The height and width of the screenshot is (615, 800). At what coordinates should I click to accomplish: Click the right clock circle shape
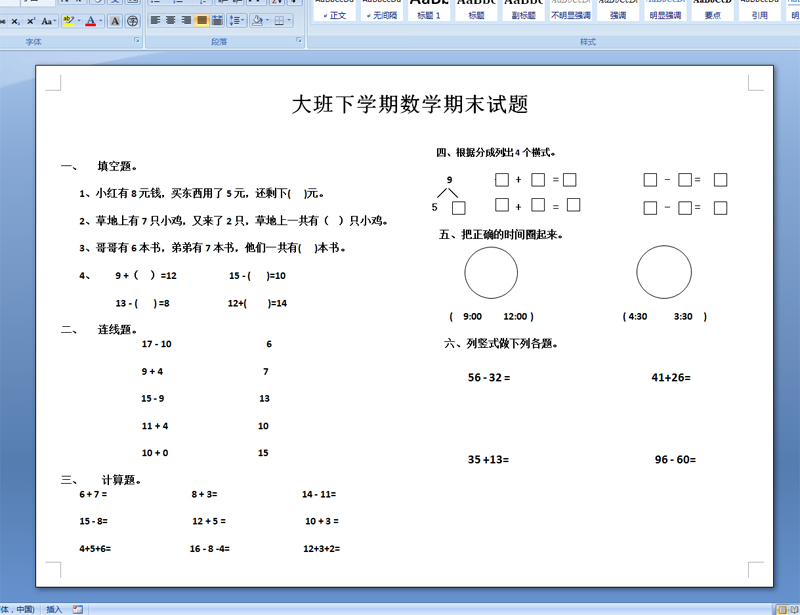click(664, 272)
